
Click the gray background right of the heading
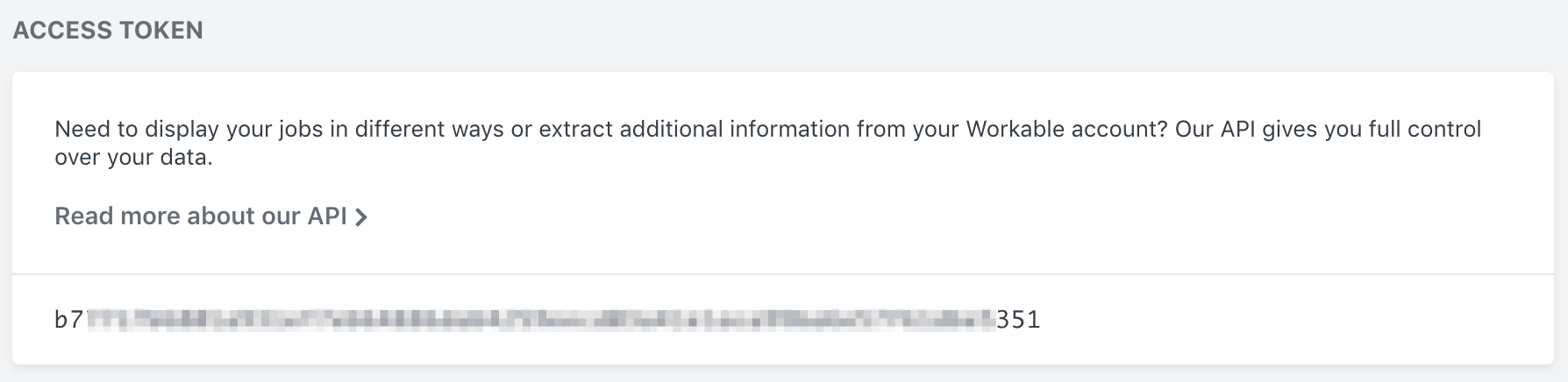pos(877,30)
